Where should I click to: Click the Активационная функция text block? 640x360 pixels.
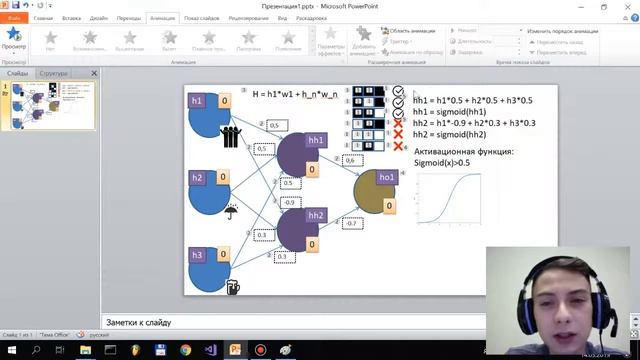pyautogui.click(x=464, y=157)
